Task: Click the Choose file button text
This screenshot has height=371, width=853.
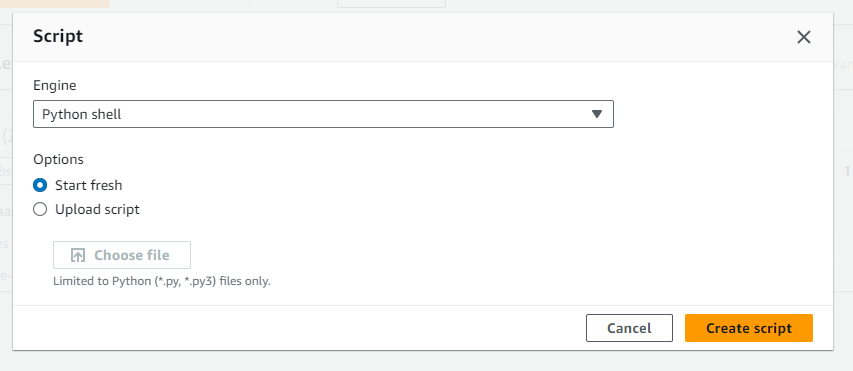Action: [x=132, y=255]
